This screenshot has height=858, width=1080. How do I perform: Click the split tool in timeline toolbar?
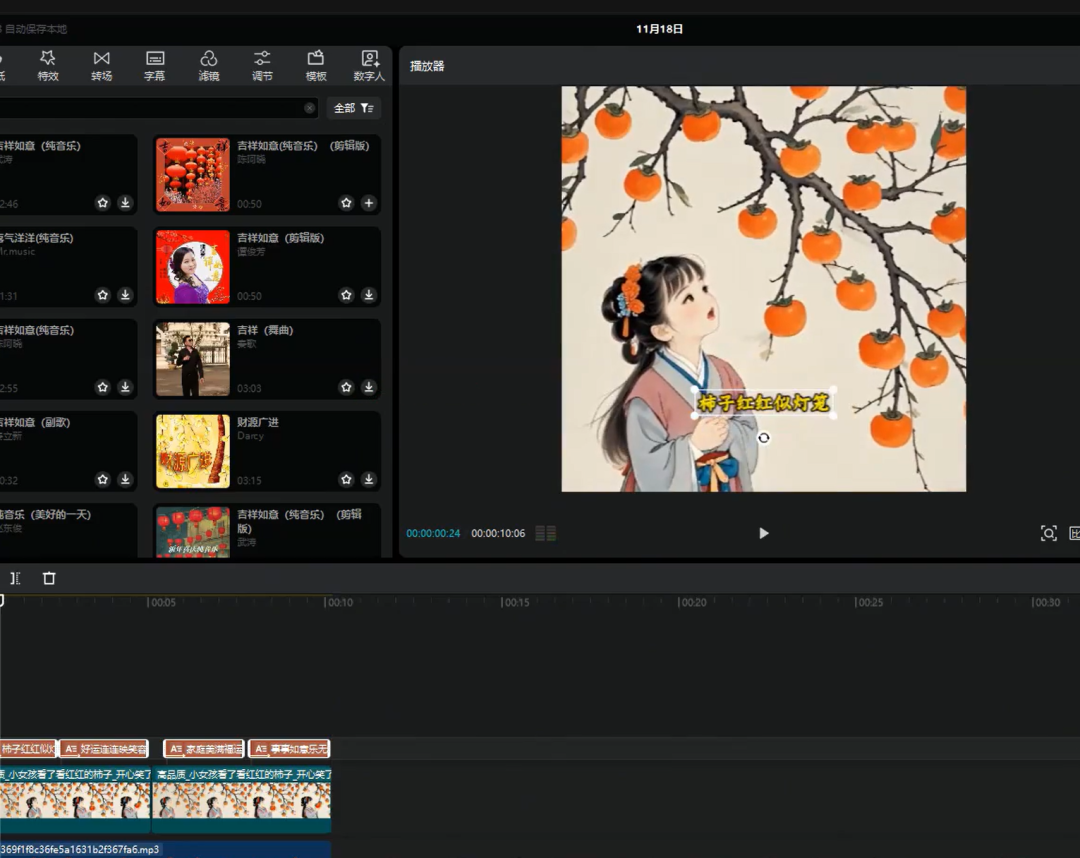15,578
